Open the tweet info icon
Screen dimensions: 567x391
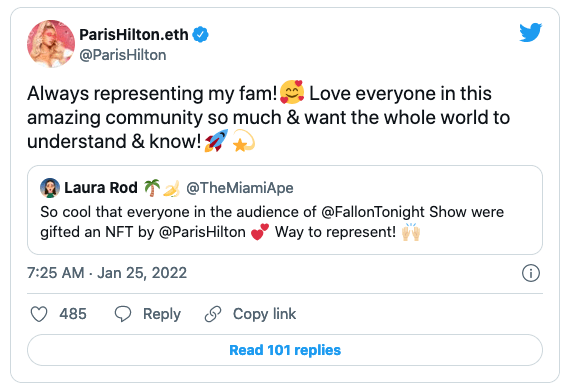[530, 273]
